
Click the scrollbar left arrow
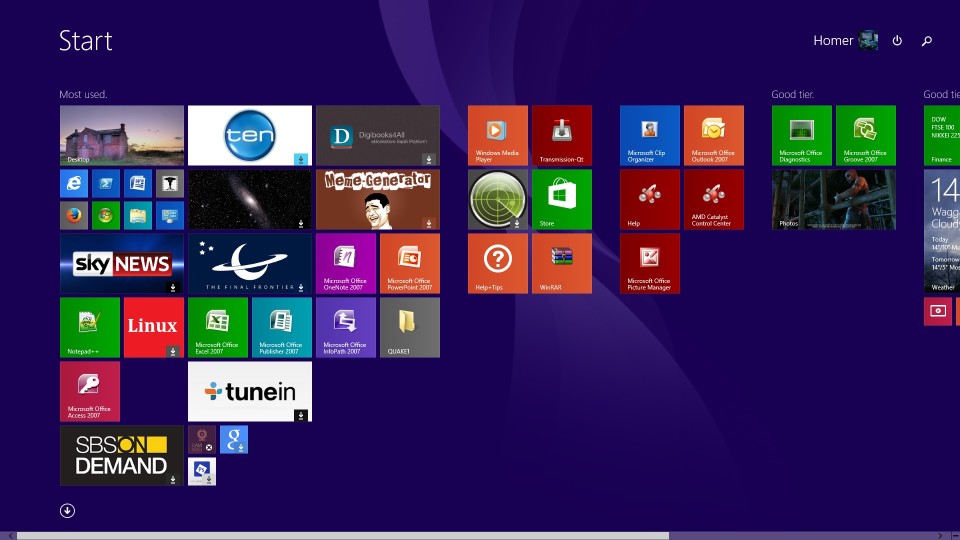10,536
